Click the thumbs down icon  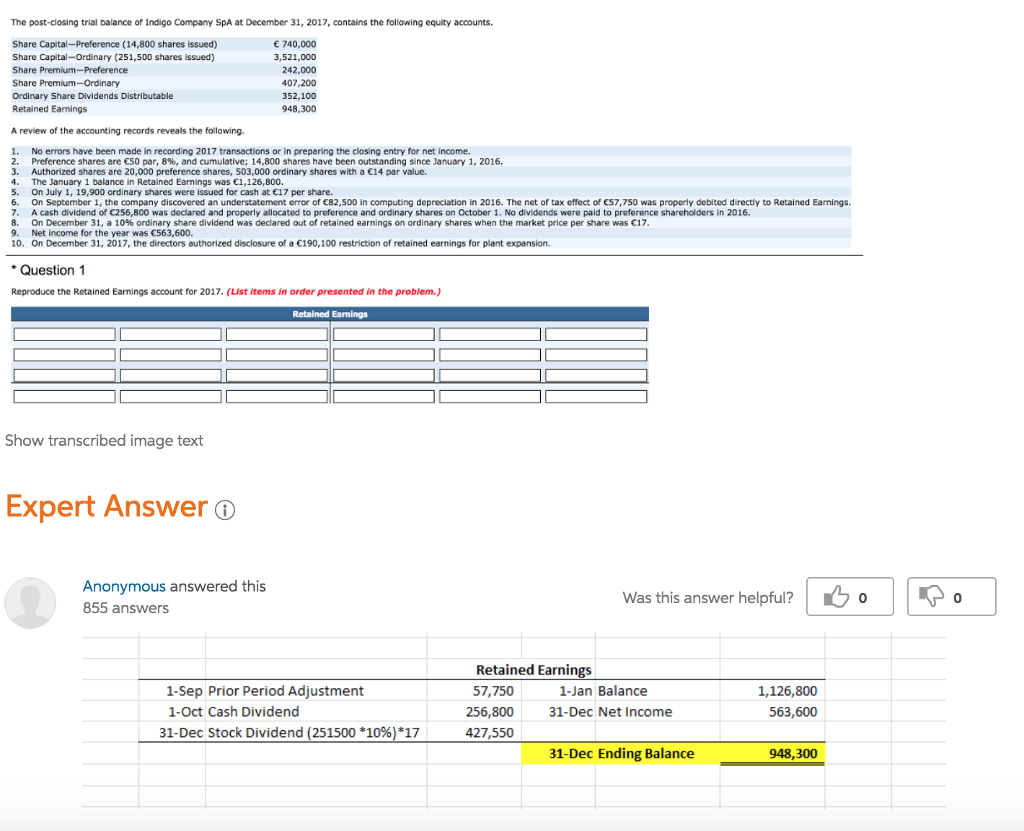pyautogui.click(x=938, y=596)
